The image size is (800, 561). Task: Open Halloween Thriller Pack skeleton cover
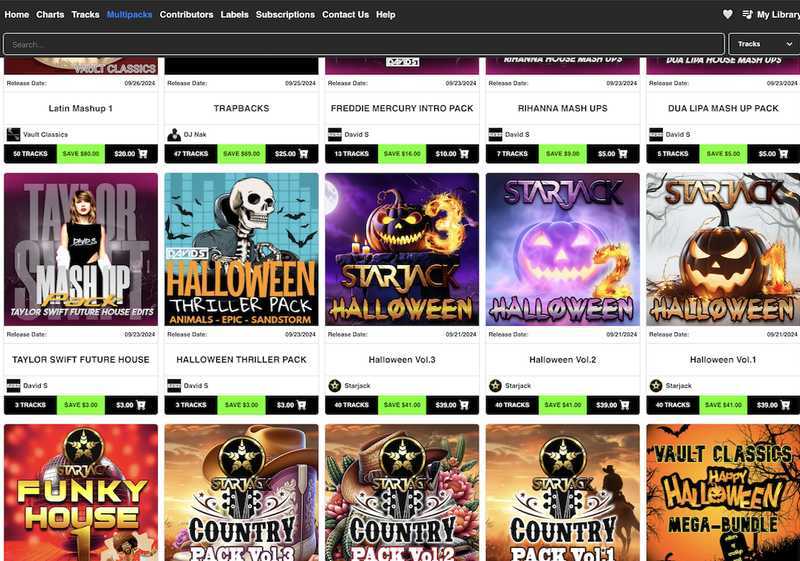click(241, 249)
